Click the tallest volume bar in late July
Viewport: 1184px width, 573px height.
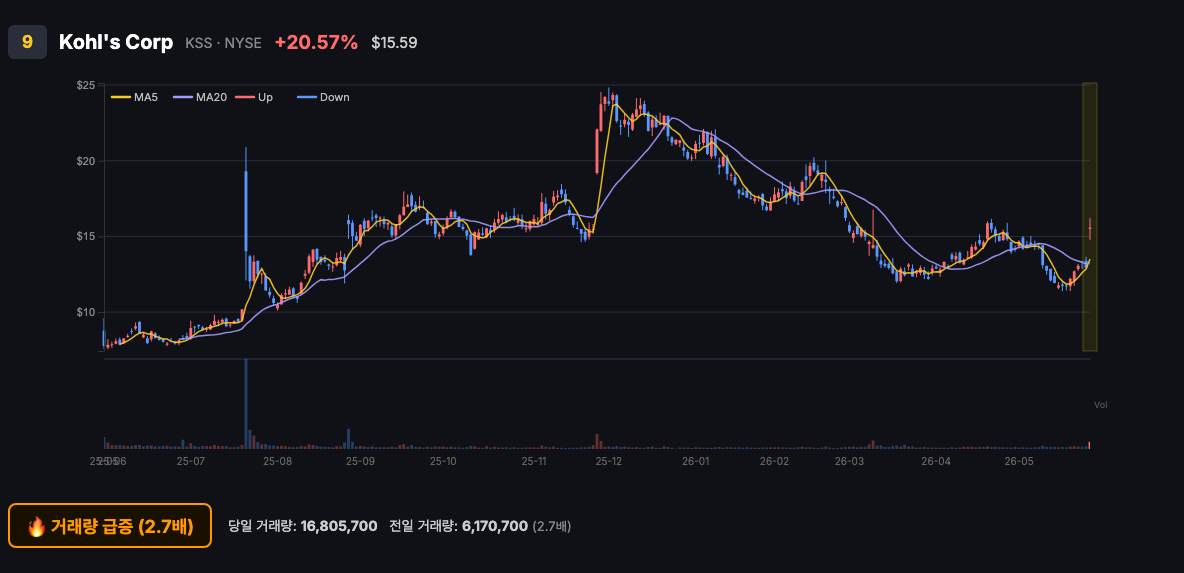tap(246, 405)
